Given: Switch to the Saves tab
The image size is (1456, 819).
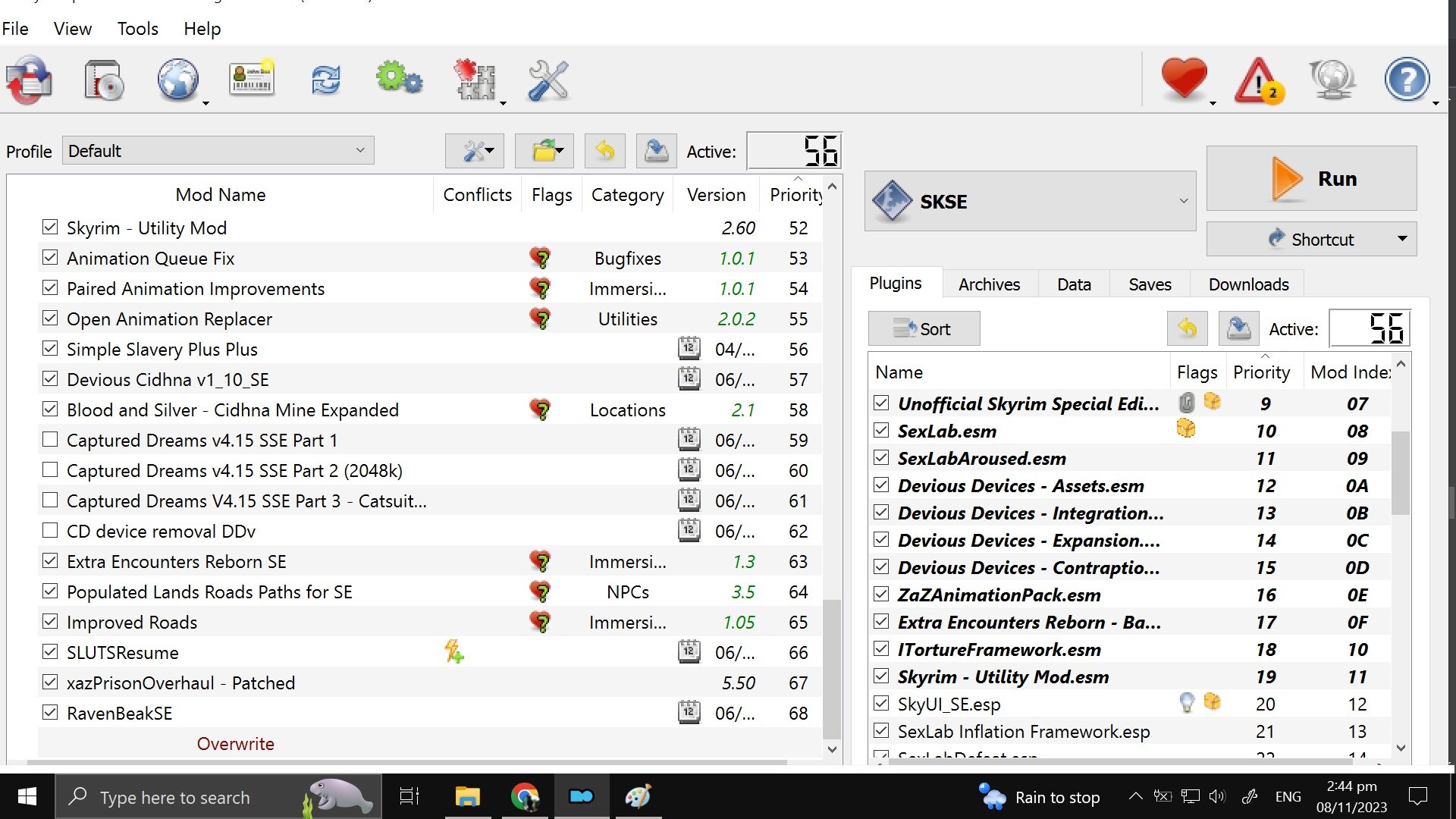Looking at the screenshot, I should tap(1150, 284).
